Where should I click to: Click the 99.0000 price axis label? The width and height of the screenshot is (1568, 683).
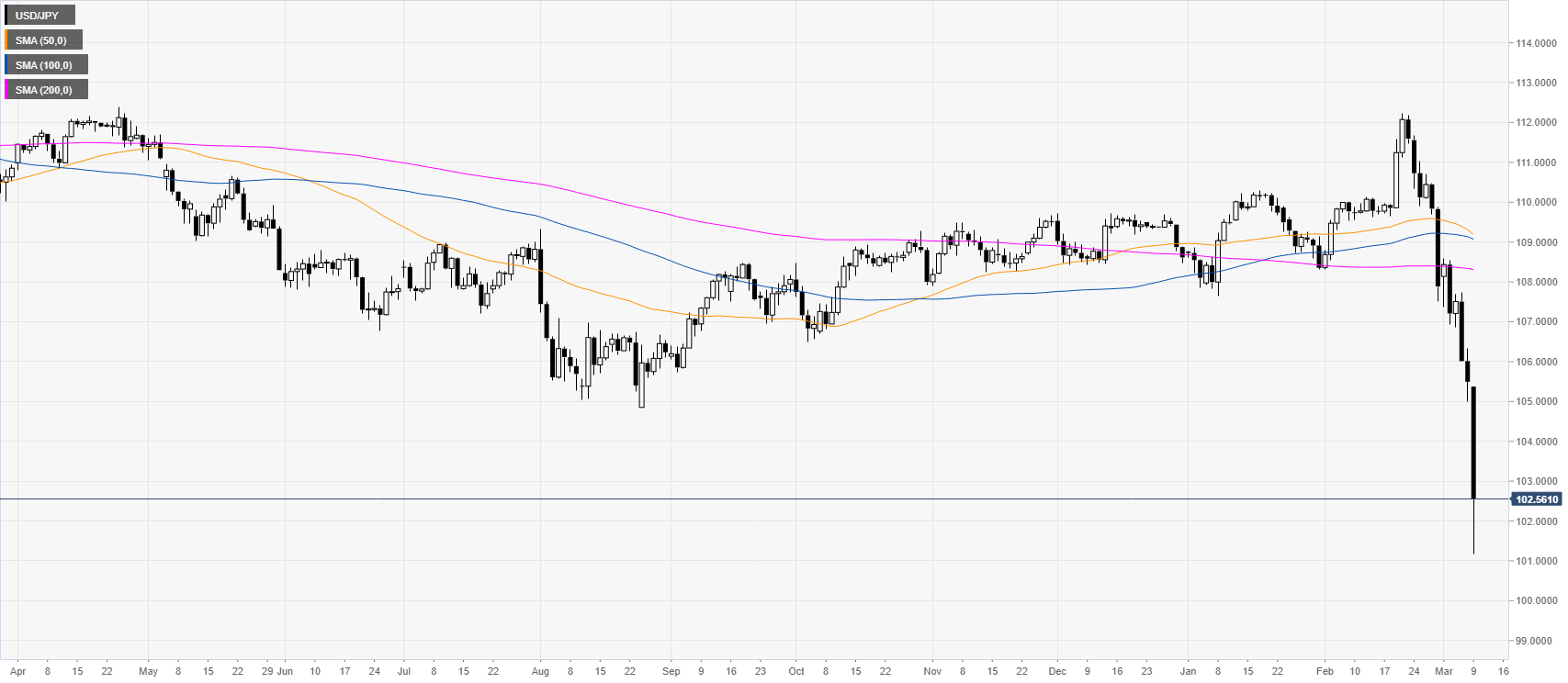point(1536,641)
